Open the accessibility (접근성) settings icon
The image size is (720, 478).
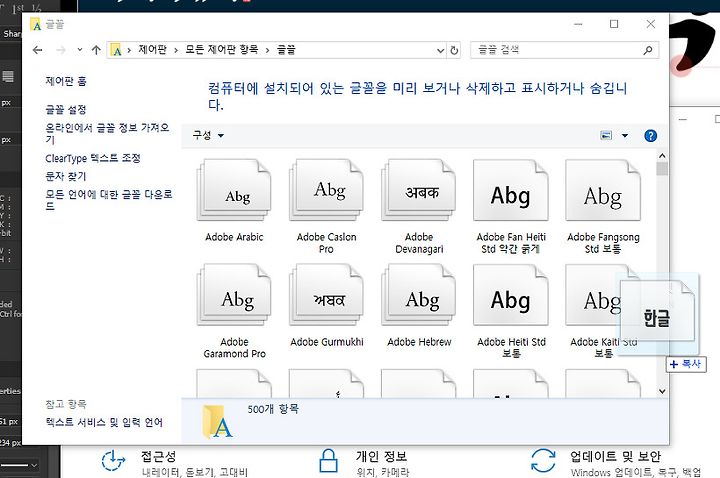113,461
